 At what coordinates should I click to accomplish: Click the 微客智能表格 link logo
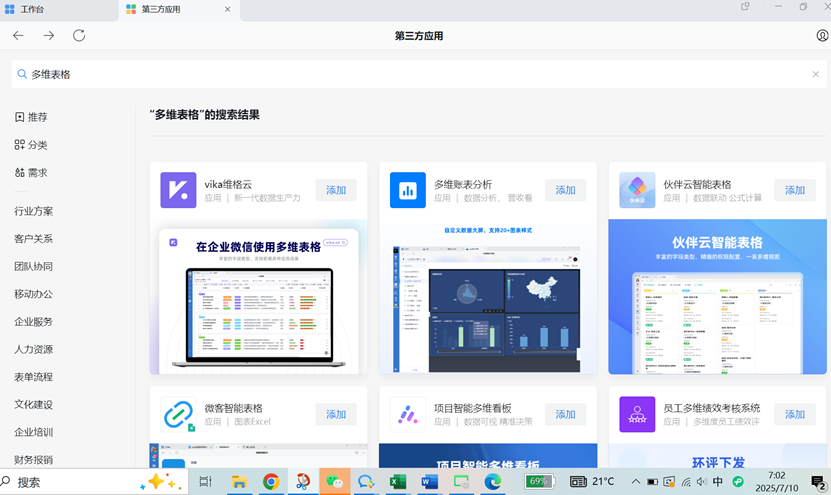(x=179, y=414)
